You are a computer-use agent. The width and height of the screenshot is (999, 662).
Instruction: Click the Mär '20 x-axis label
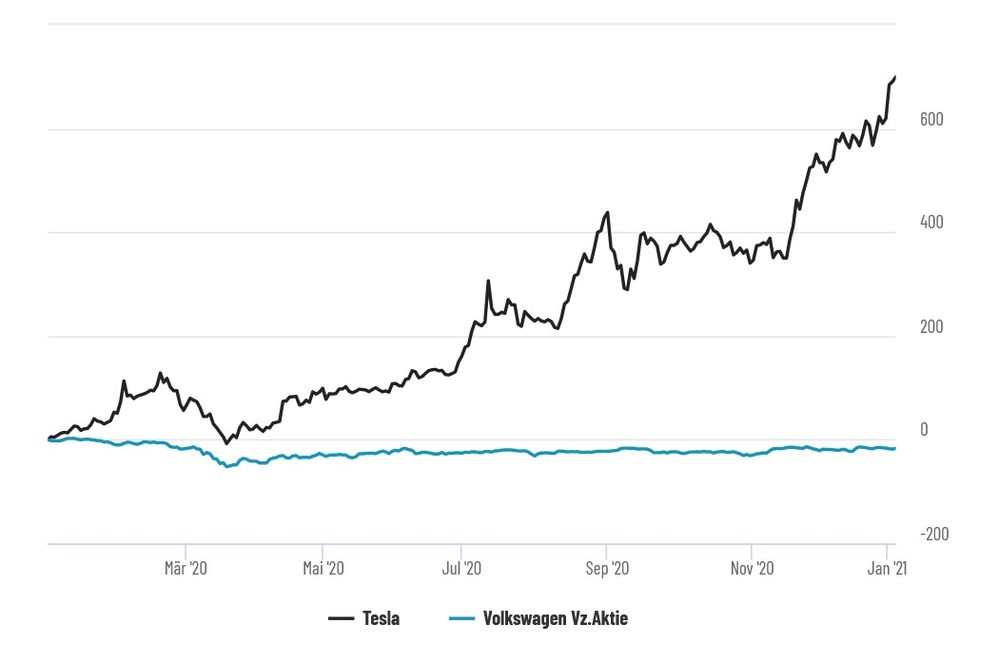184,568
